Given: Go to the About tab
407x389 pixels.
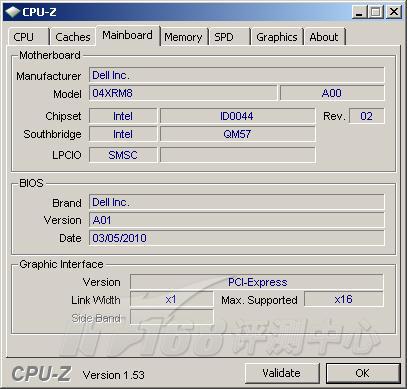Looking at the screenshot, I should [x=324, y=37].
